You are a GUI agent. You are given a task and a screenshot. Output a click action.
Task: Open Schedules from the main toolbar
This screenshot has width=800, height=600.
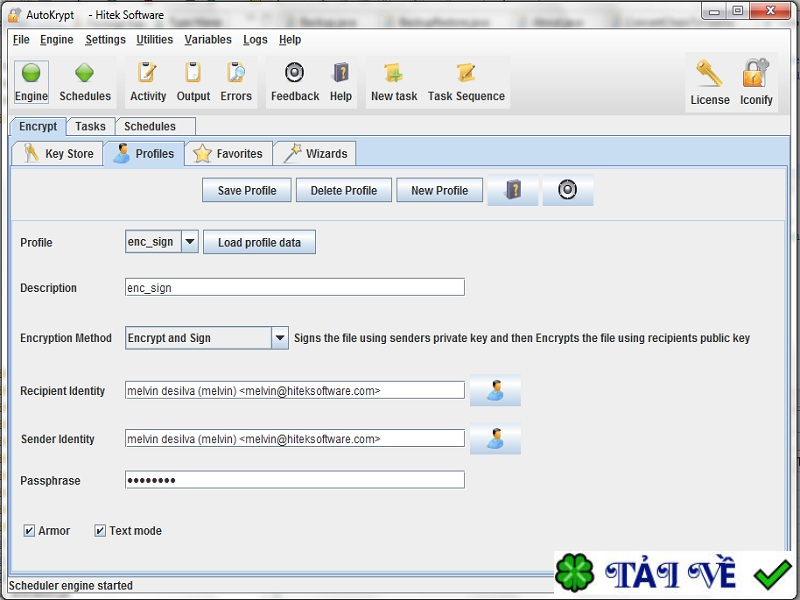(x=85, y=82)
